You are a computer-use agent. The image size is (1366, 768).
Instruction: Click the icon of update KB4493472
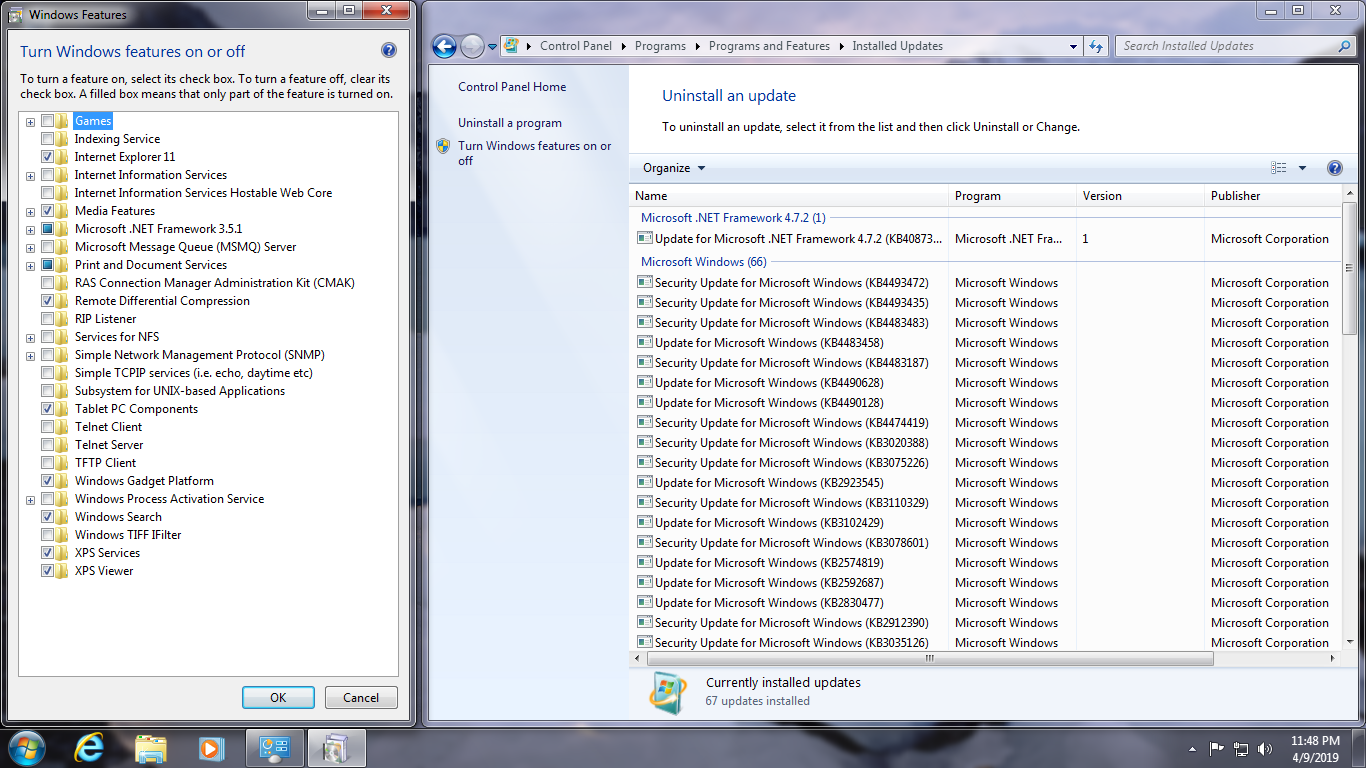pos(644,282)
